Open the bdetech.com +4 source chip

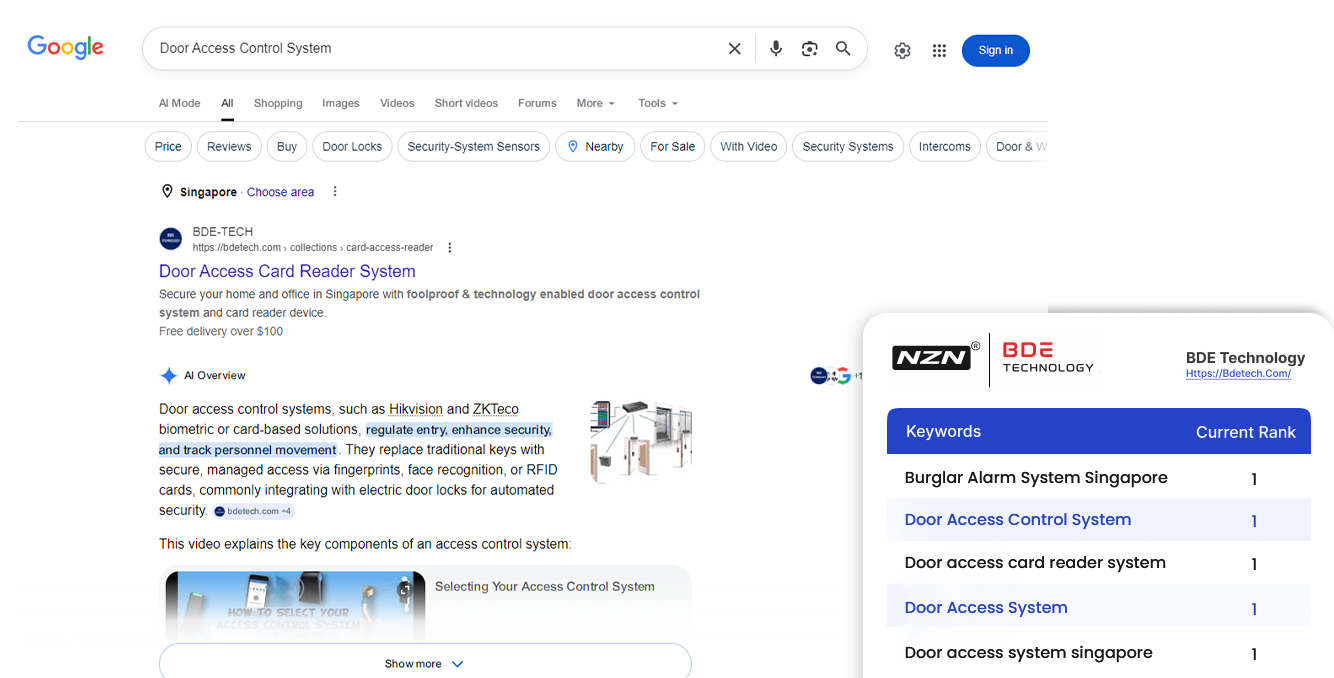pos(254,511)
